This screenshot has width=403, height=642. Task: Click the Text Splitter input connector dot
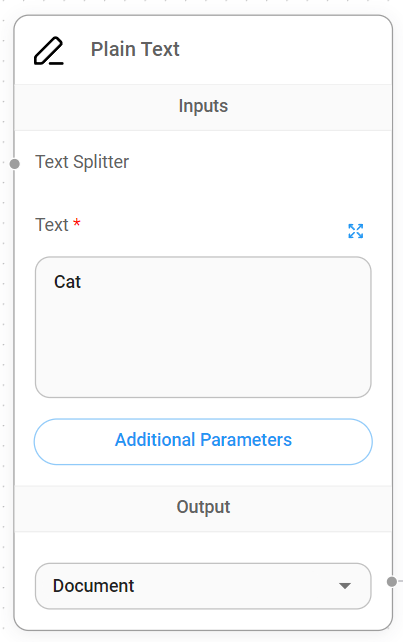pos(15,164)
